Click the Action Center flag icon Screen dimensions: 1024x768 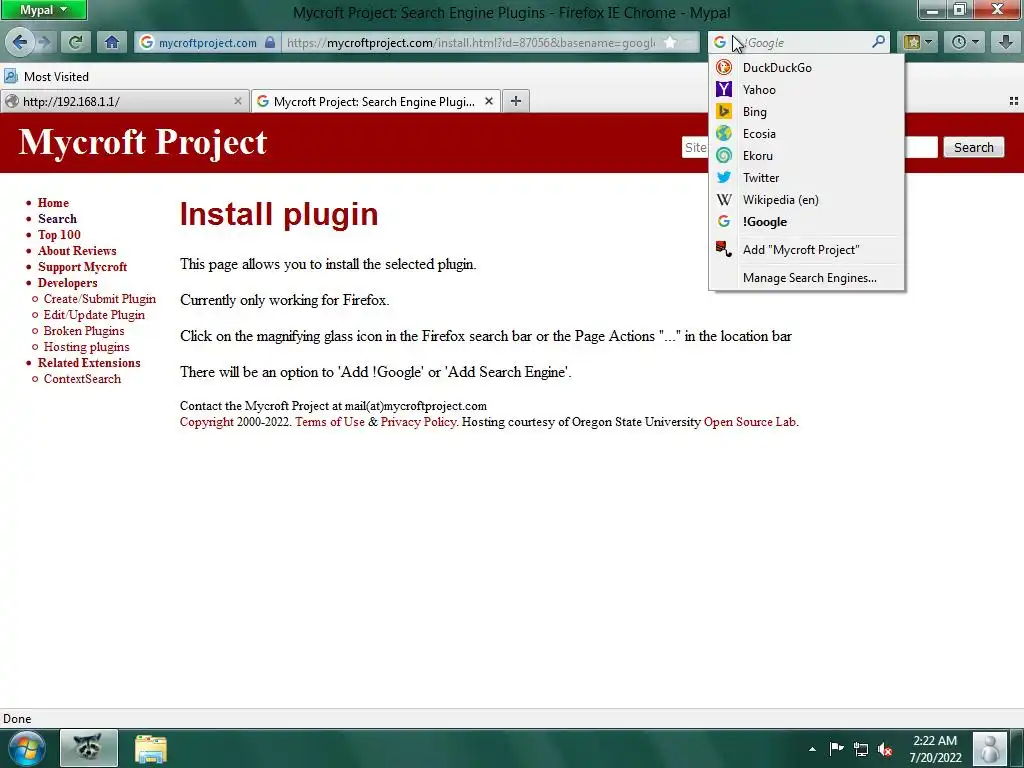point(836,749)
